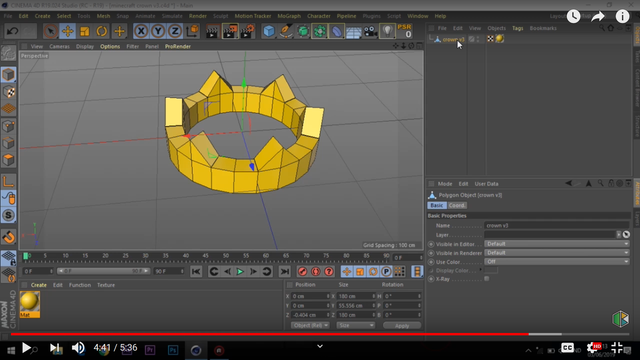Click the Display Color swatch
Image resolution: width=640 pixels, height=360 pixels.
(491, 270)
